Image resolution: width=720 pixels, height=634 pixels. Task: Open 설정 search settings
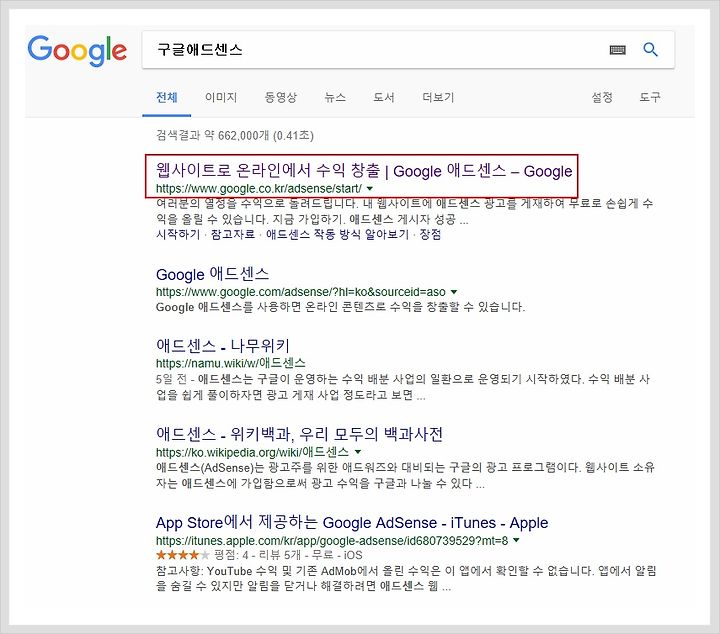(602, 97)
